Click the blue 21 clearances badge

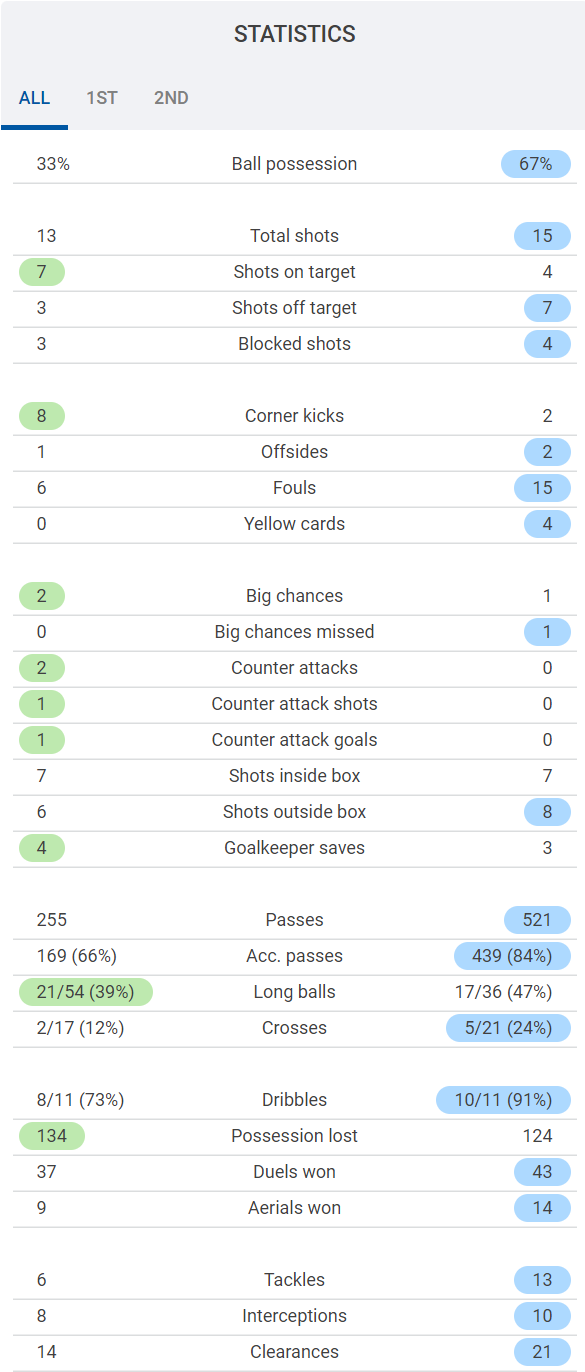point(542,1352)
